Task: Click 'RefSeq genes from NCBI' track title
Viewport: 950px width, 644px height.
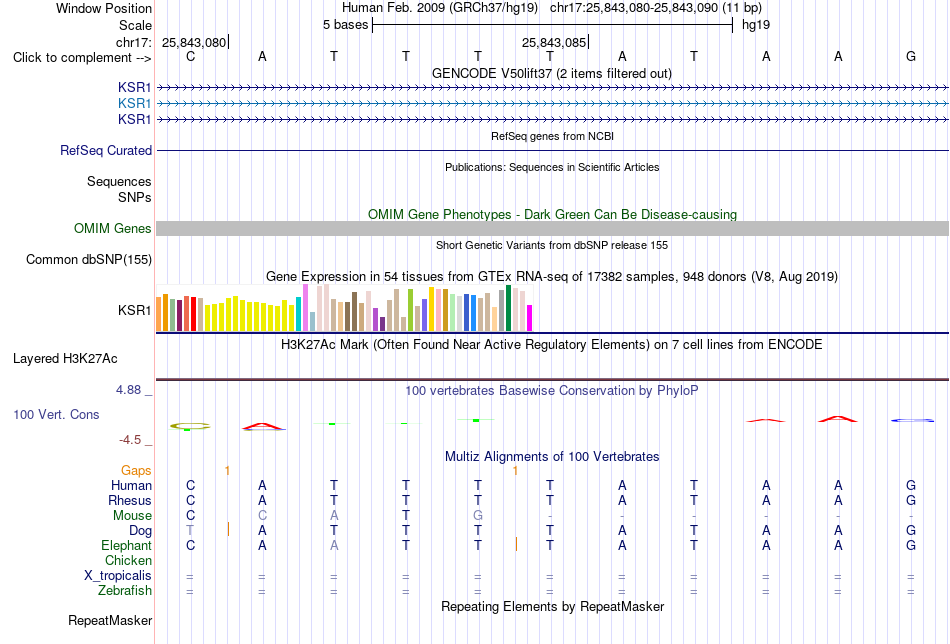Action: click(552, 136)
